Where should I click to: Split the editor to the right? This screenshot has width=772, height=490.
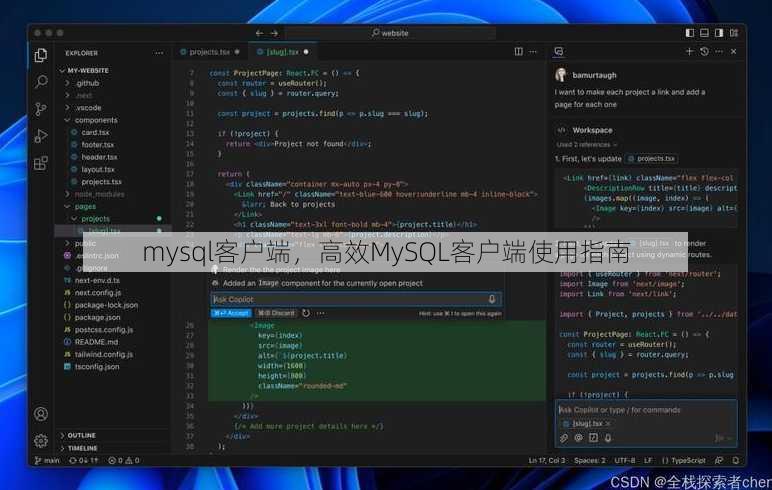[x=518, y=51]
